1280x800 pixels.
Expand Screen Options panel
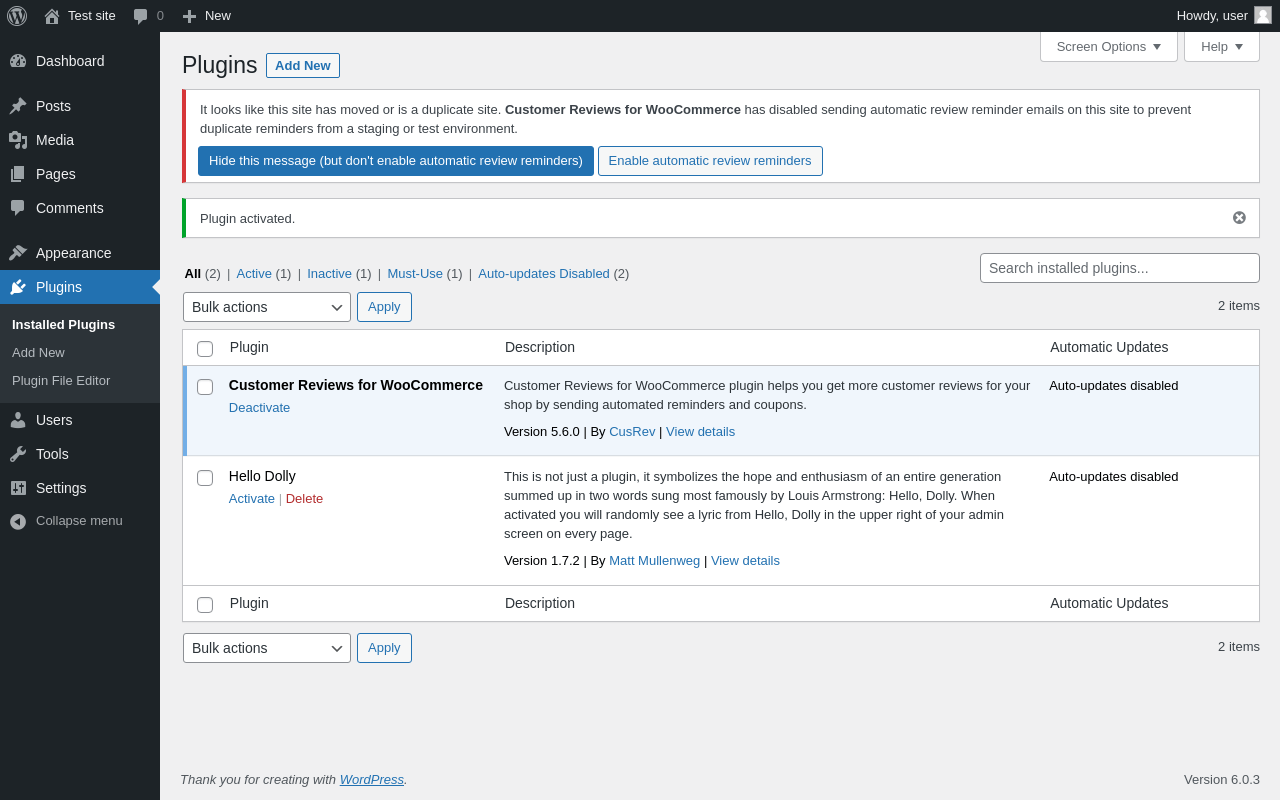pos(1109,46)
